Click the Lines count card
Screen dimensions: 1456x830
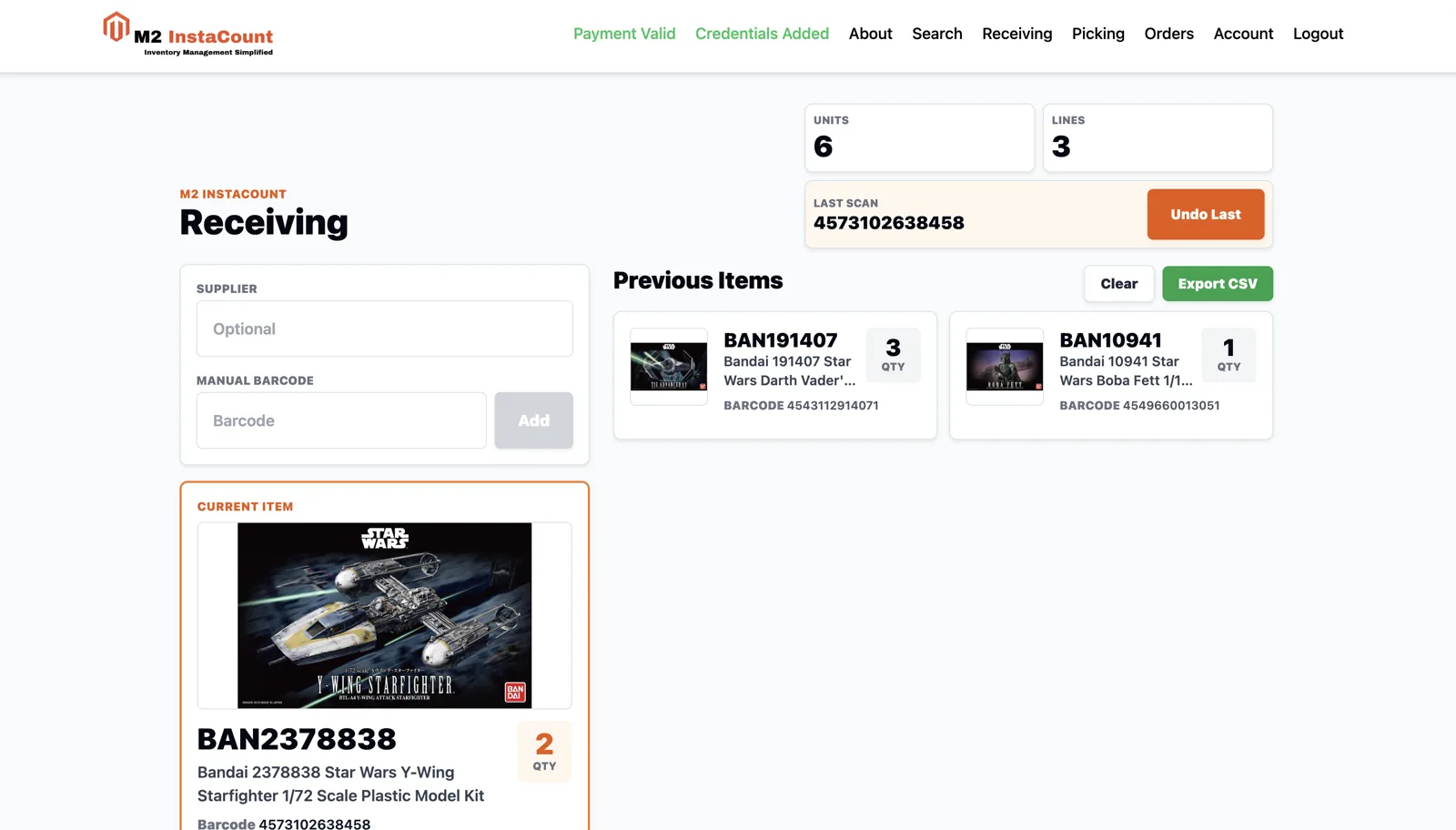(x=1158, y=137)
